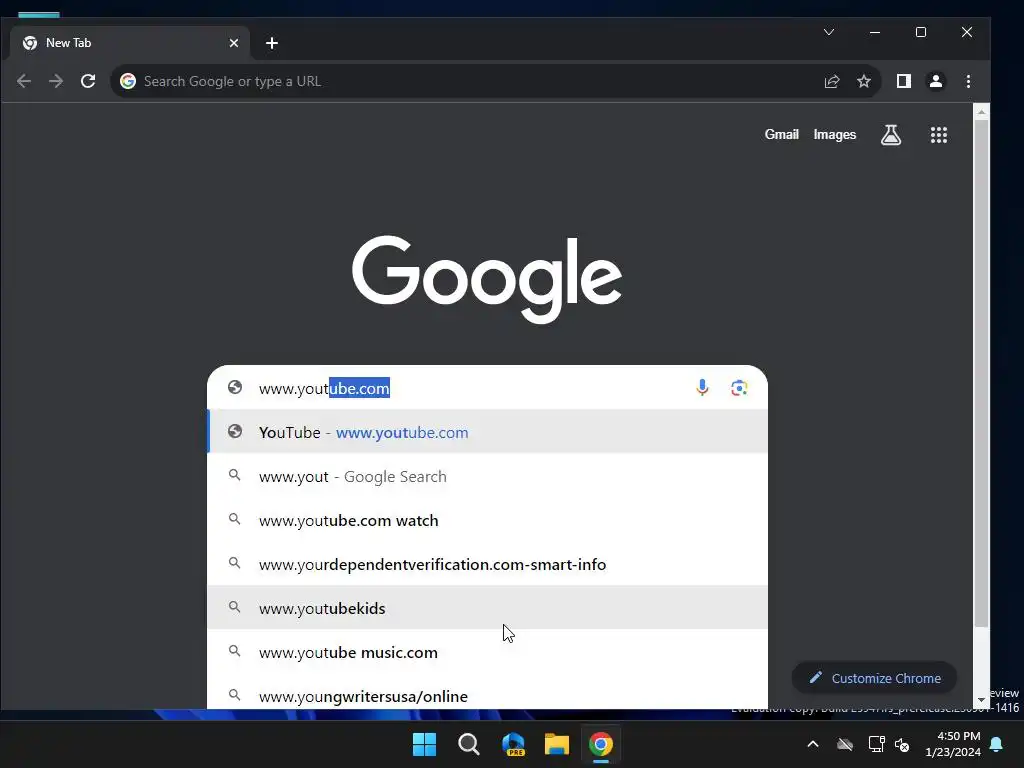Screen dimensions: 1024x768
Task: Click the Customize Chrome button
Action: pos(874,678)
